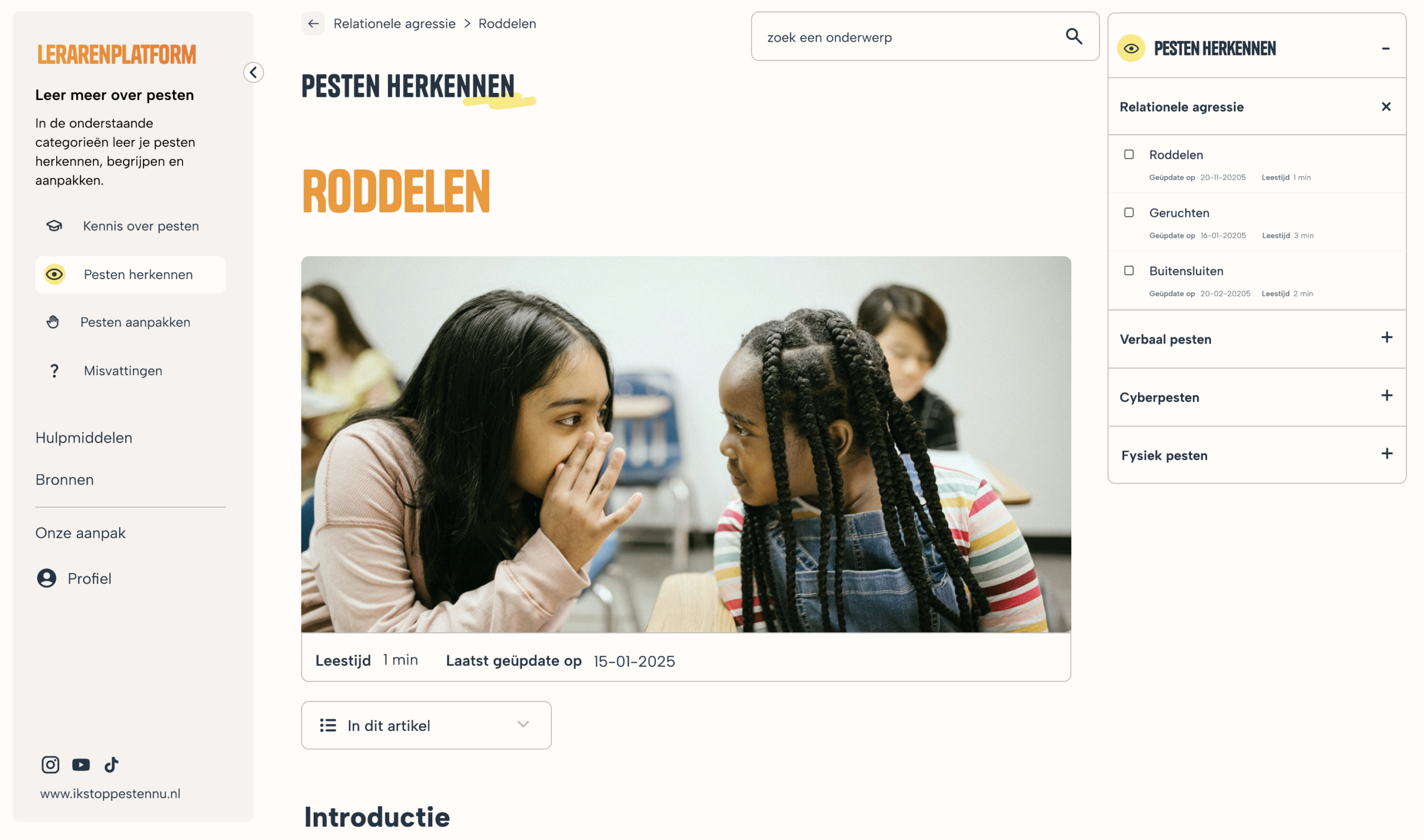Click the search magnifier icon
The height and width of the screenshot is (840, 1424).
pyautogui.click(x=1074, y=37)
